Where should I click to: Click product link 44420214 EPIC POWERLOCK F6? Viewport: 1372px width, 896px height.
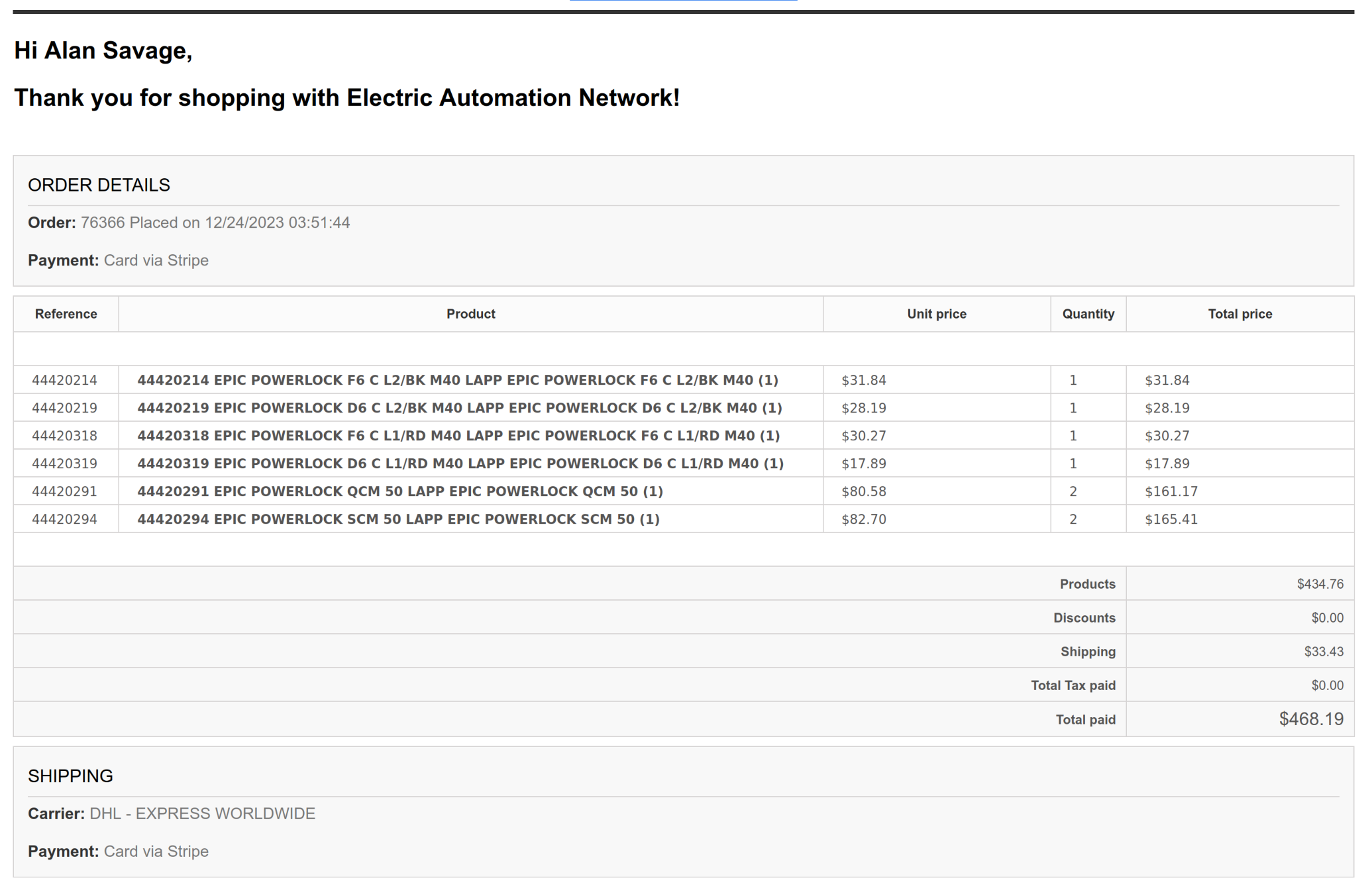(457, 380)
